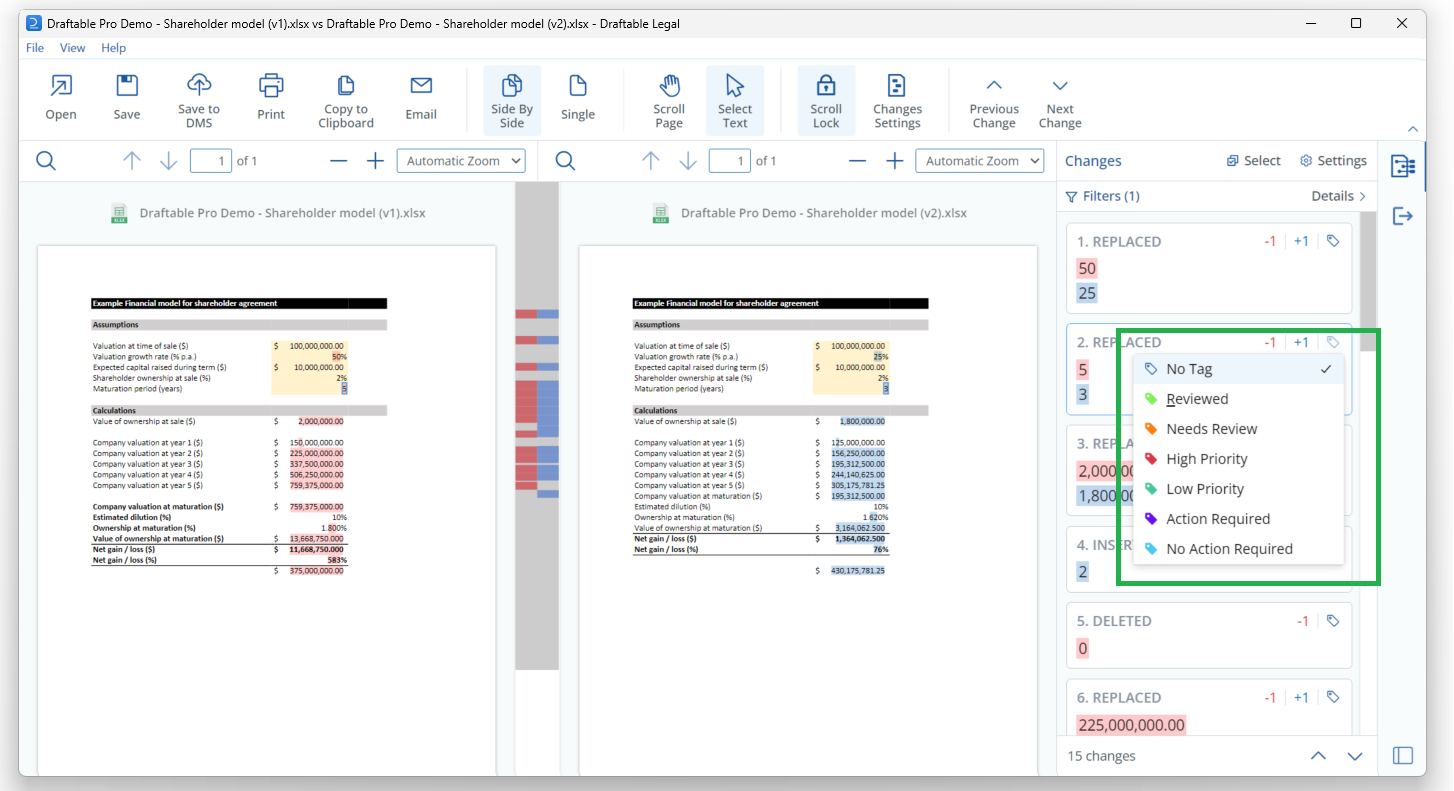This screenshot has width=1454, height=791.
Task: Open tag menu for change 6 REPLACED
Action: pos(1333,697)
